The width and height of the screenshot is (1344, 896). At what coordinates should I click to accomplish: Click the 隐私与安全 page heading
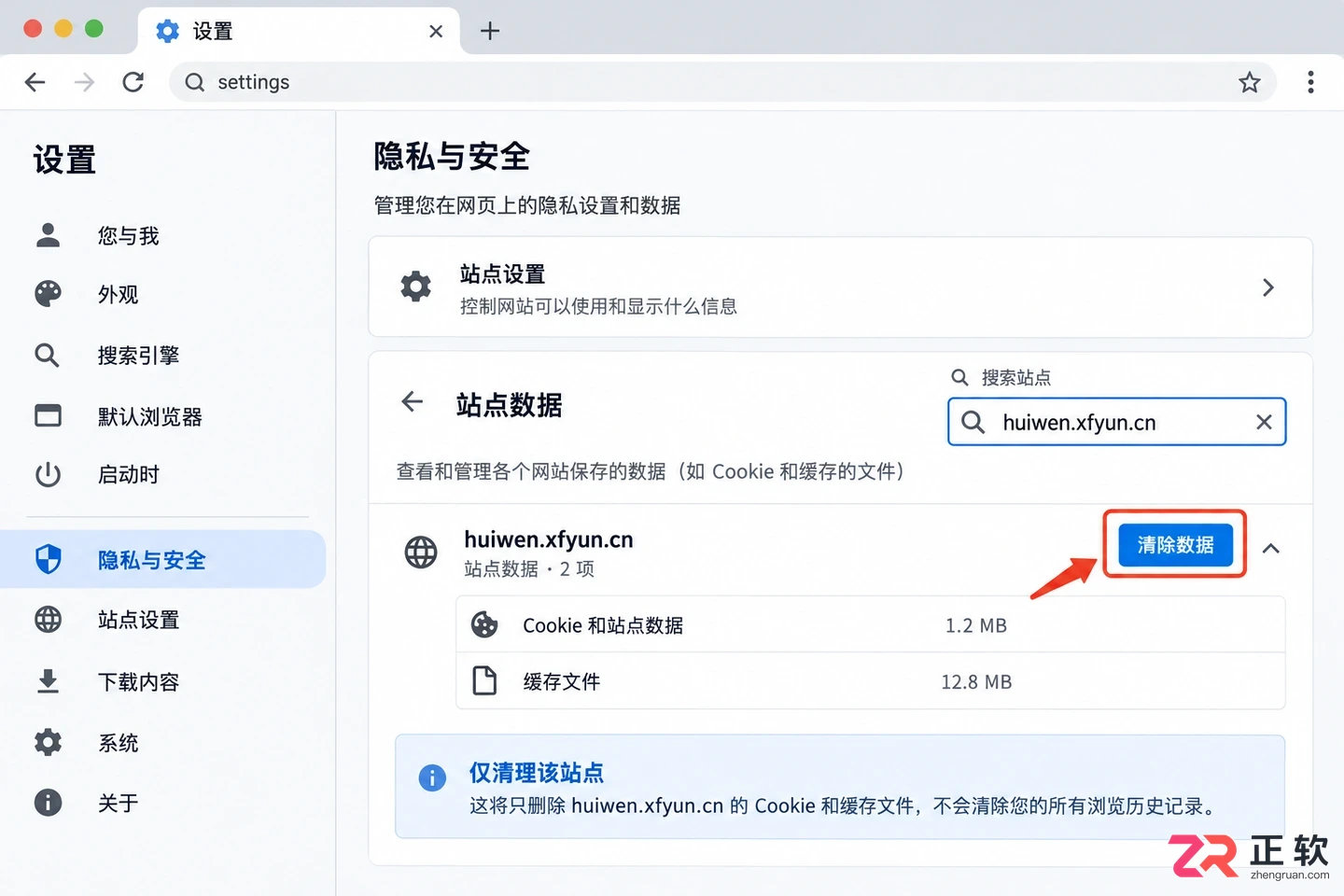[452, 156]
